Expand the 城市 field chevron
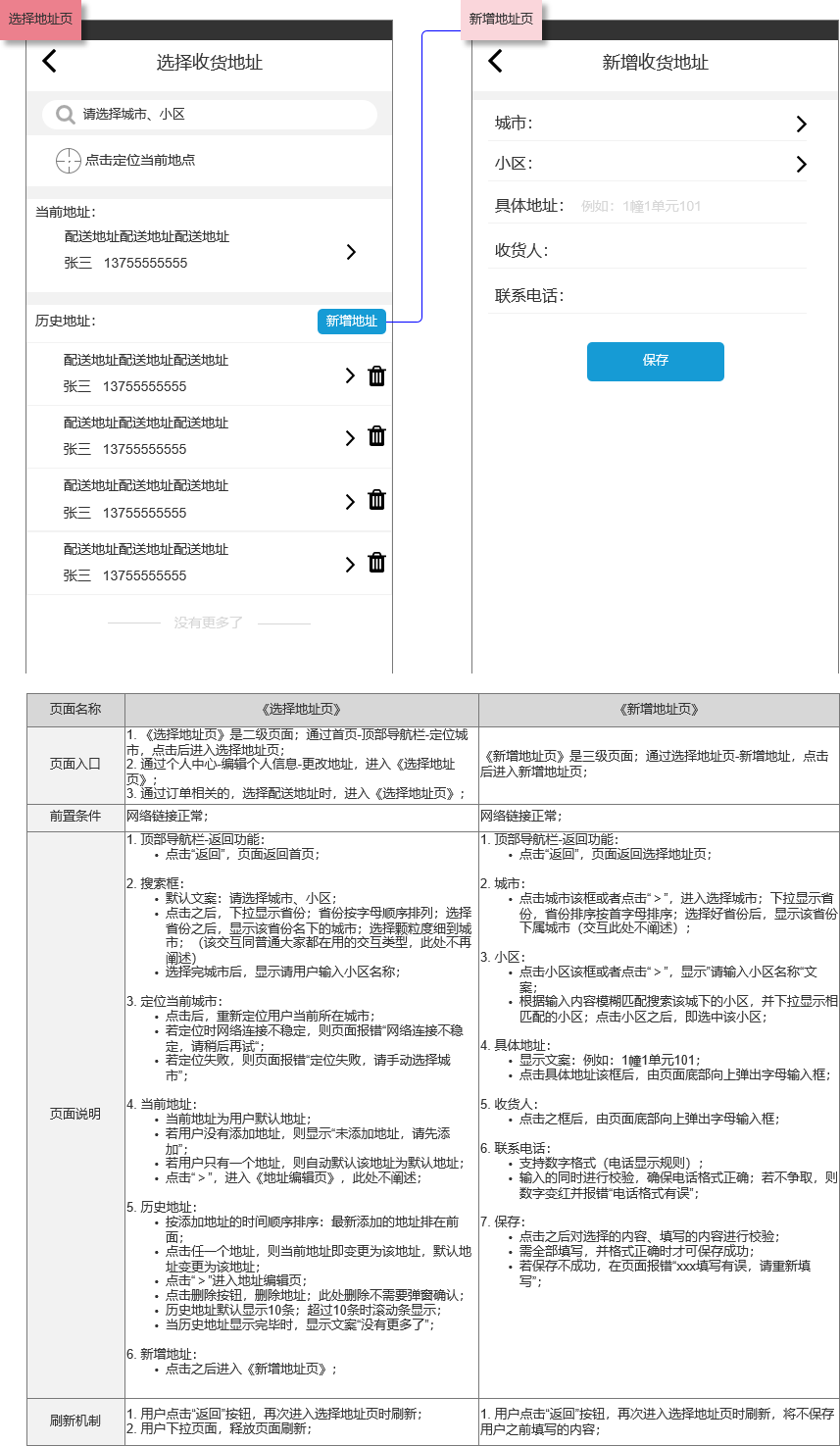Viewport: 840px width, 1446px height. [801, 125]
